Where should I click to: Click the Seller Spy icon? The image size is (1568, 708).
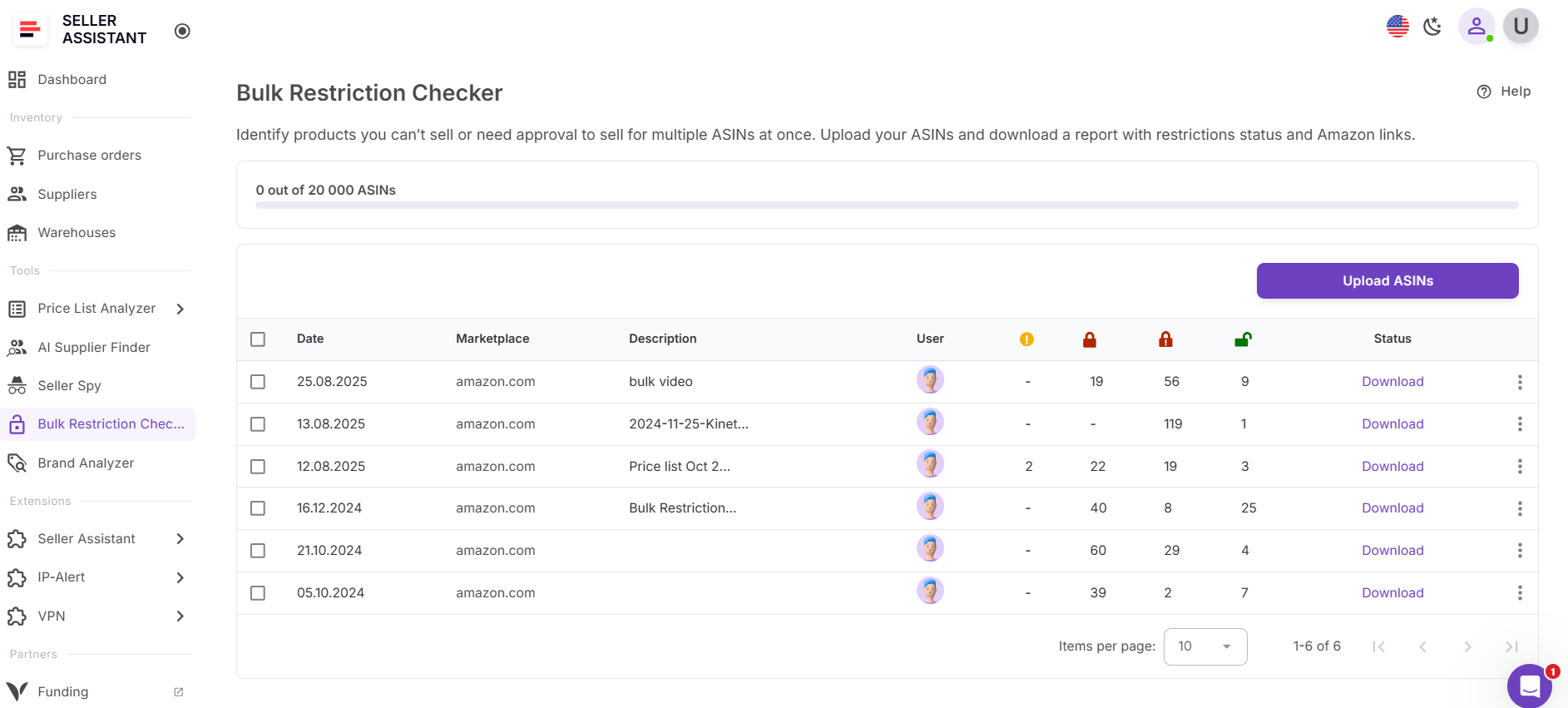click(17, 386)
